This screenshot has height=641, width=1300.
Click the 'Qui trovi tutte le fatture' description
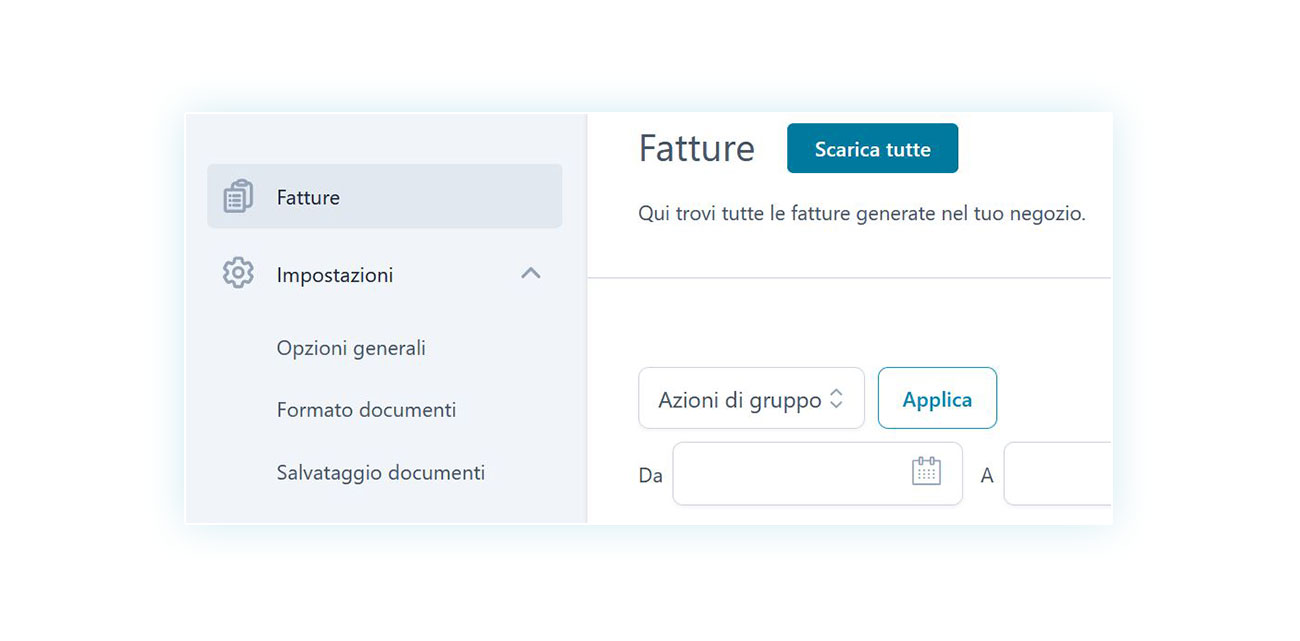pyautogui.click(x=861, y=213)
